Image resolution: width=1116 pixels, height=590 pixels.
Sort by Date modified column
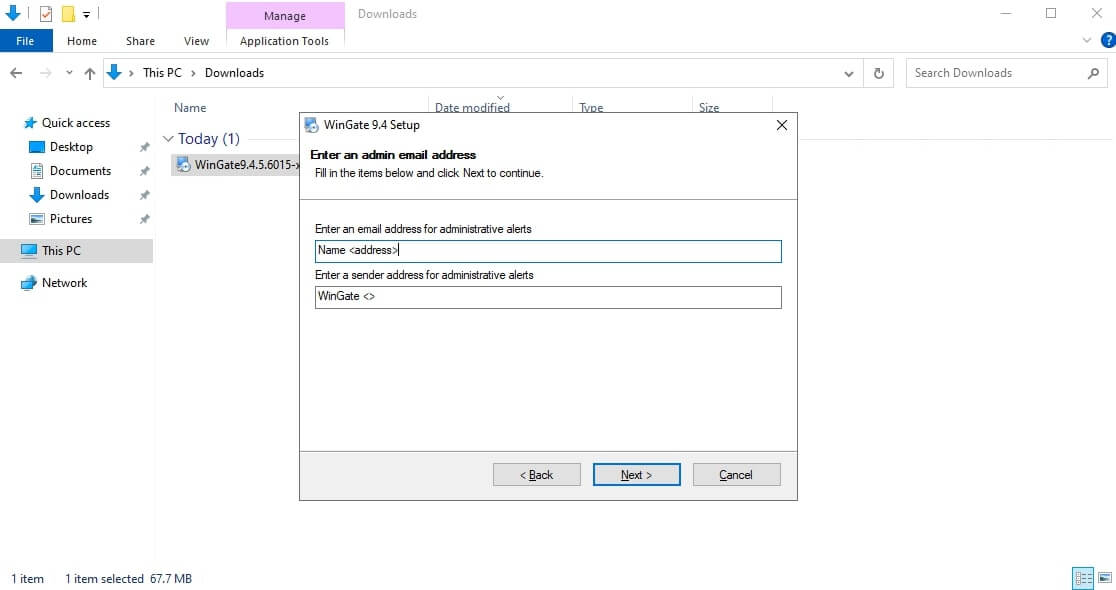[473, 107]
